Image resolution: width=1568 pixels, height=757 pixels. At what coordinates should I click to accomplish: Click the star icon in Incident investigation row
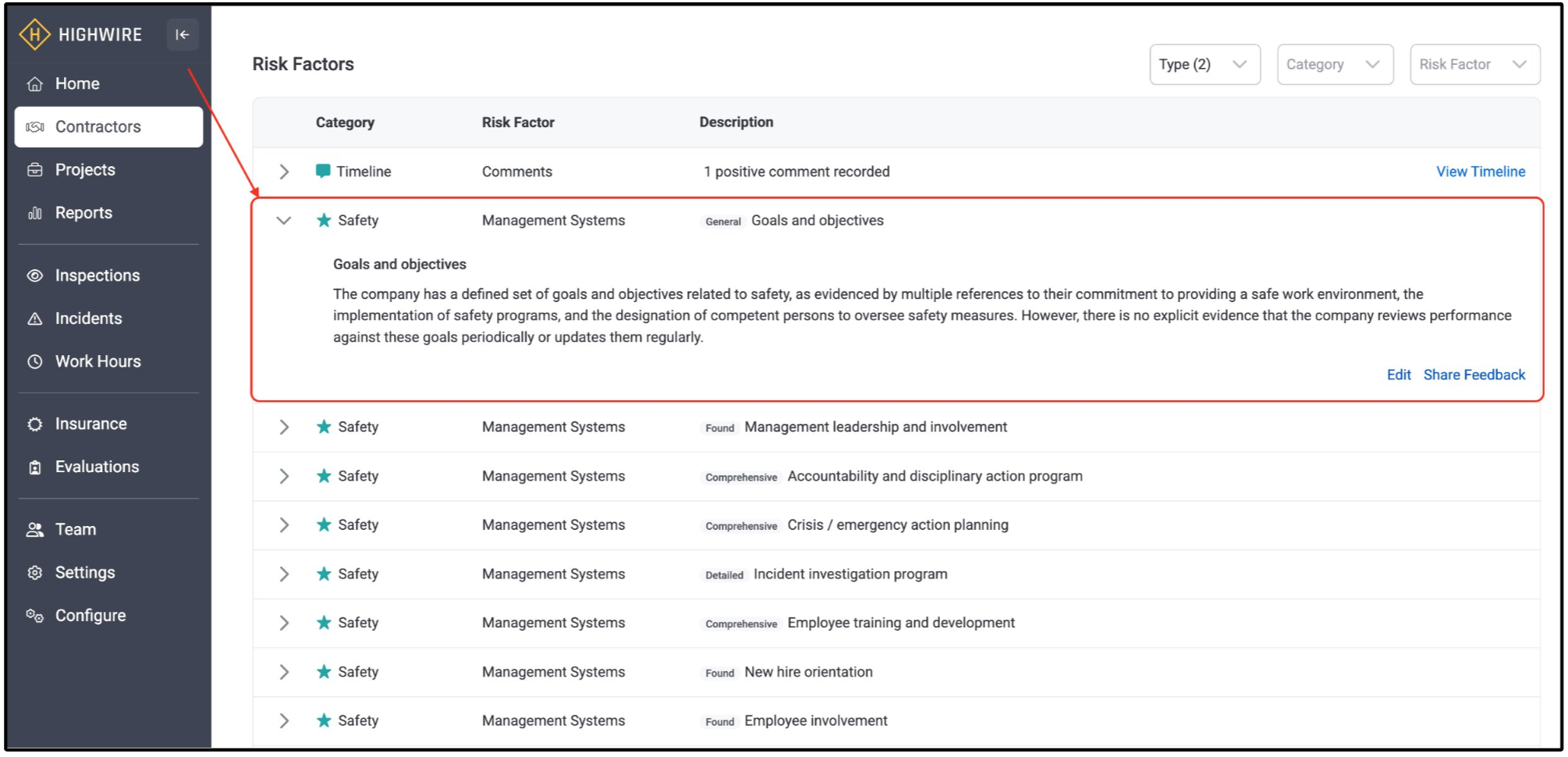324,574
